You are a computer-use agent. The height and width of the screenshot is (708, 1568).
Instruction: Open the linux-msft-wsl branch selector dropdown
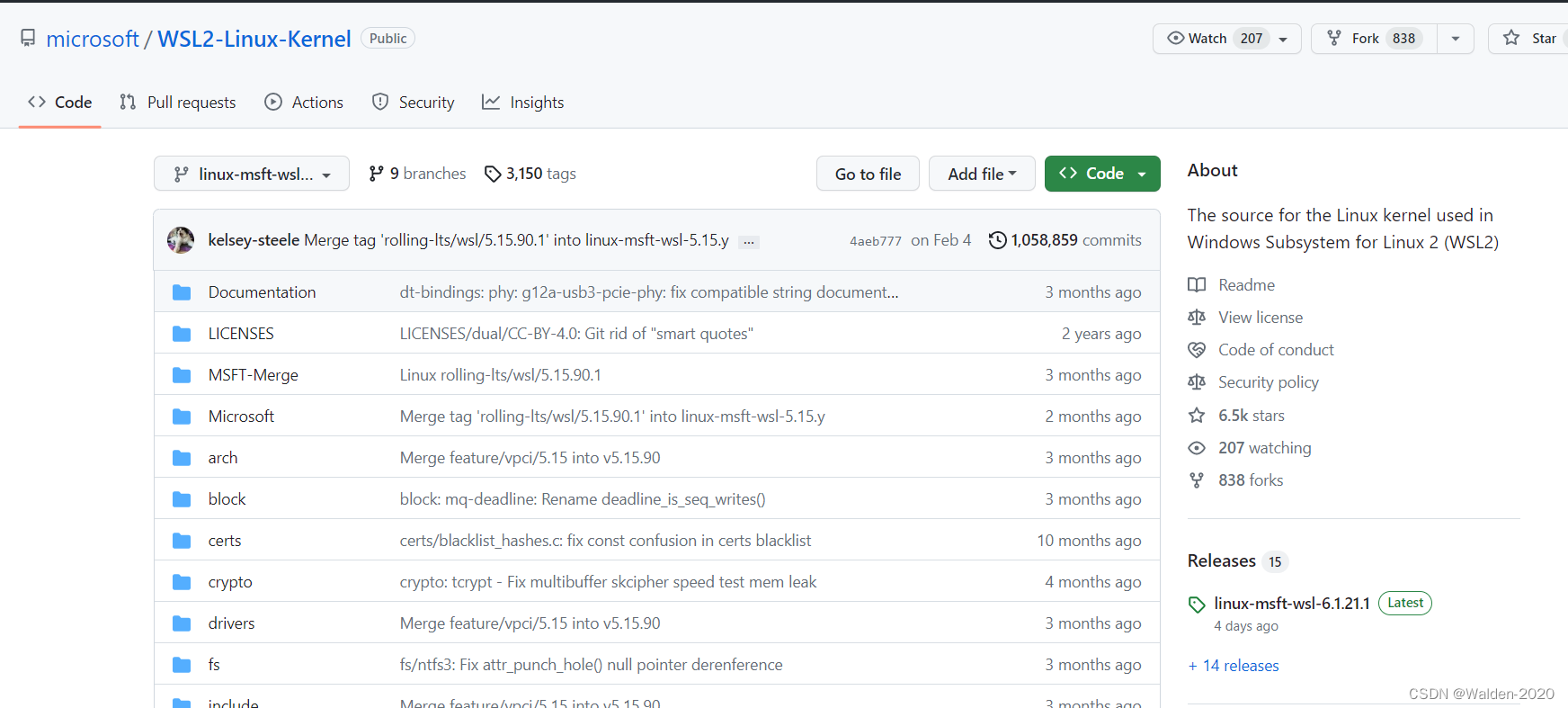click(x=252, y=174)
